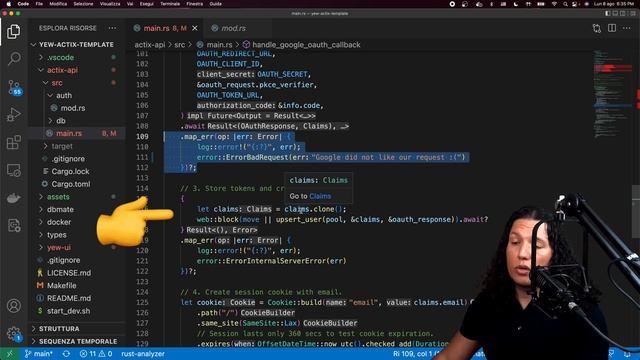Open the Accounts menu icon
This screenshot has height=360, width=640.
click(x=13, y=305)
